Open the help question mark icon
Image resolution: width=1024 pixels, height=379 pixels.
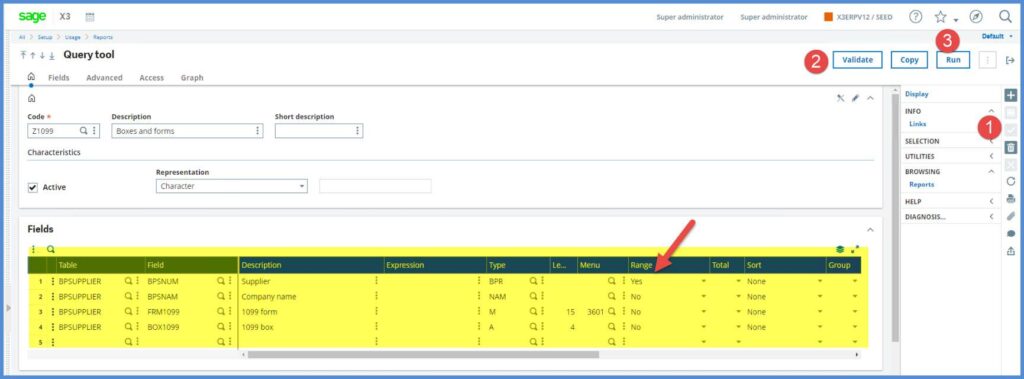point(916,17)
